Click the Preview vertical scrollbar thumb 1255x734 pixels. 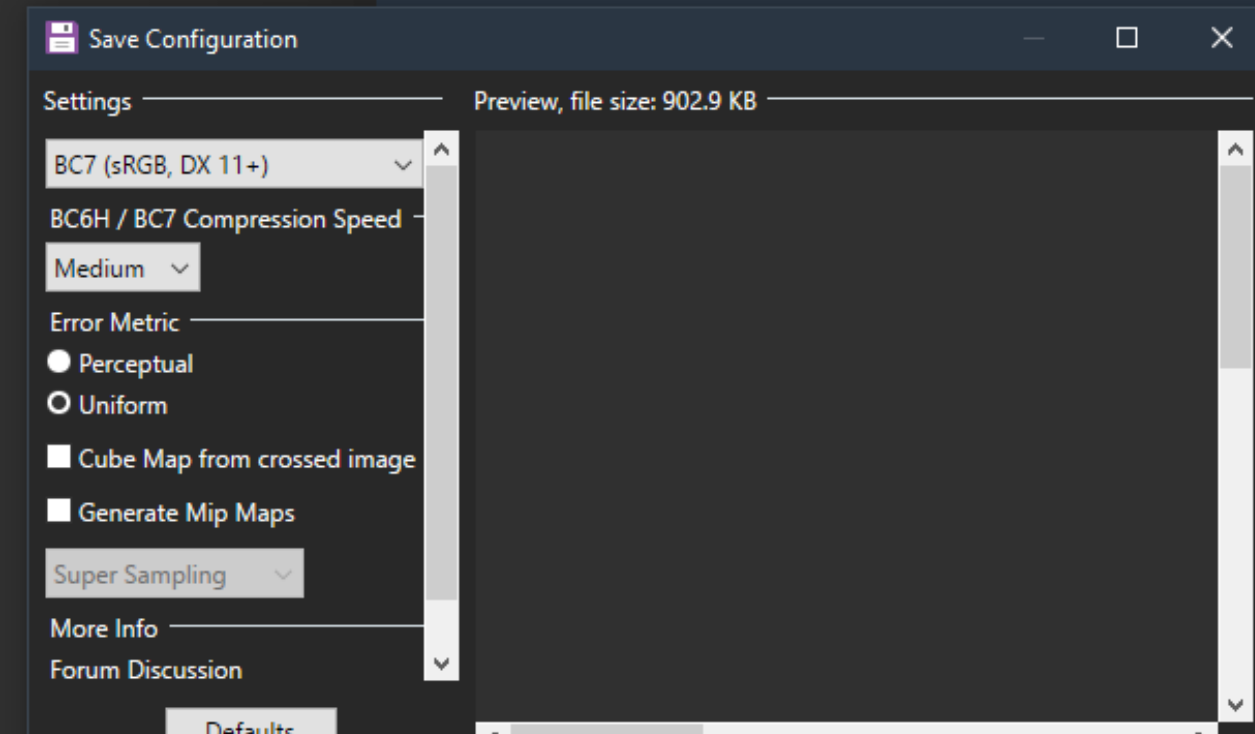1235,265
